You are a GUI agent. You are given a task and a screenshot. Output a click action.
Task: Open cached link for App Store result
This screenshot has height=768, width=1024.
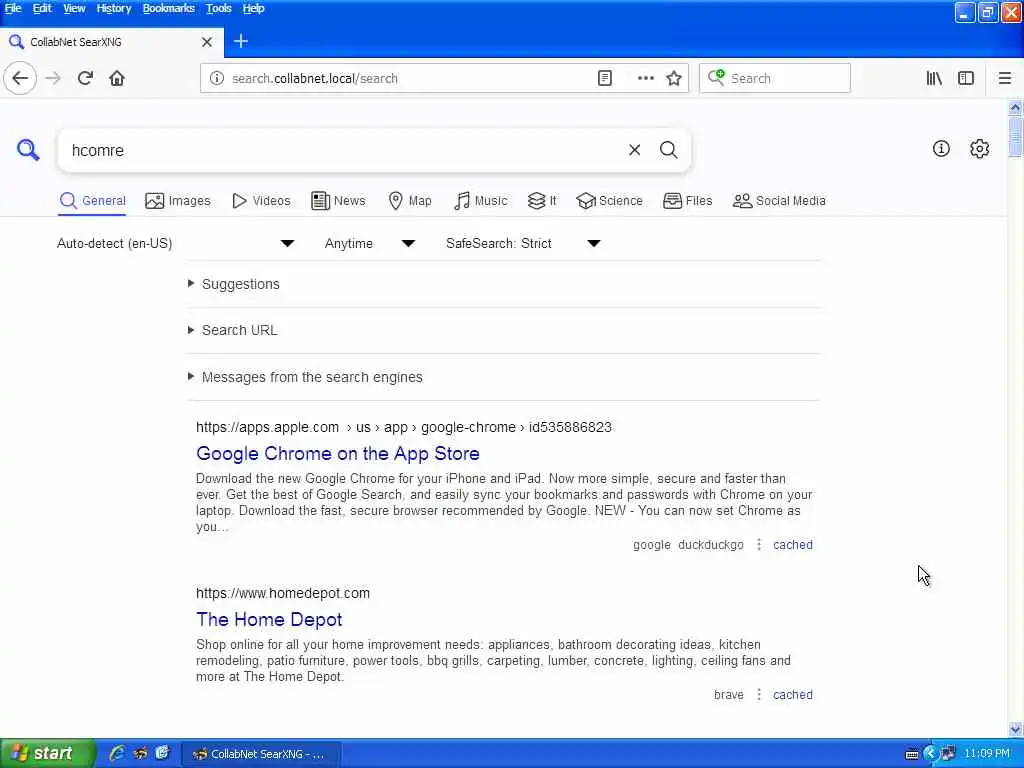tap(793, 545)
